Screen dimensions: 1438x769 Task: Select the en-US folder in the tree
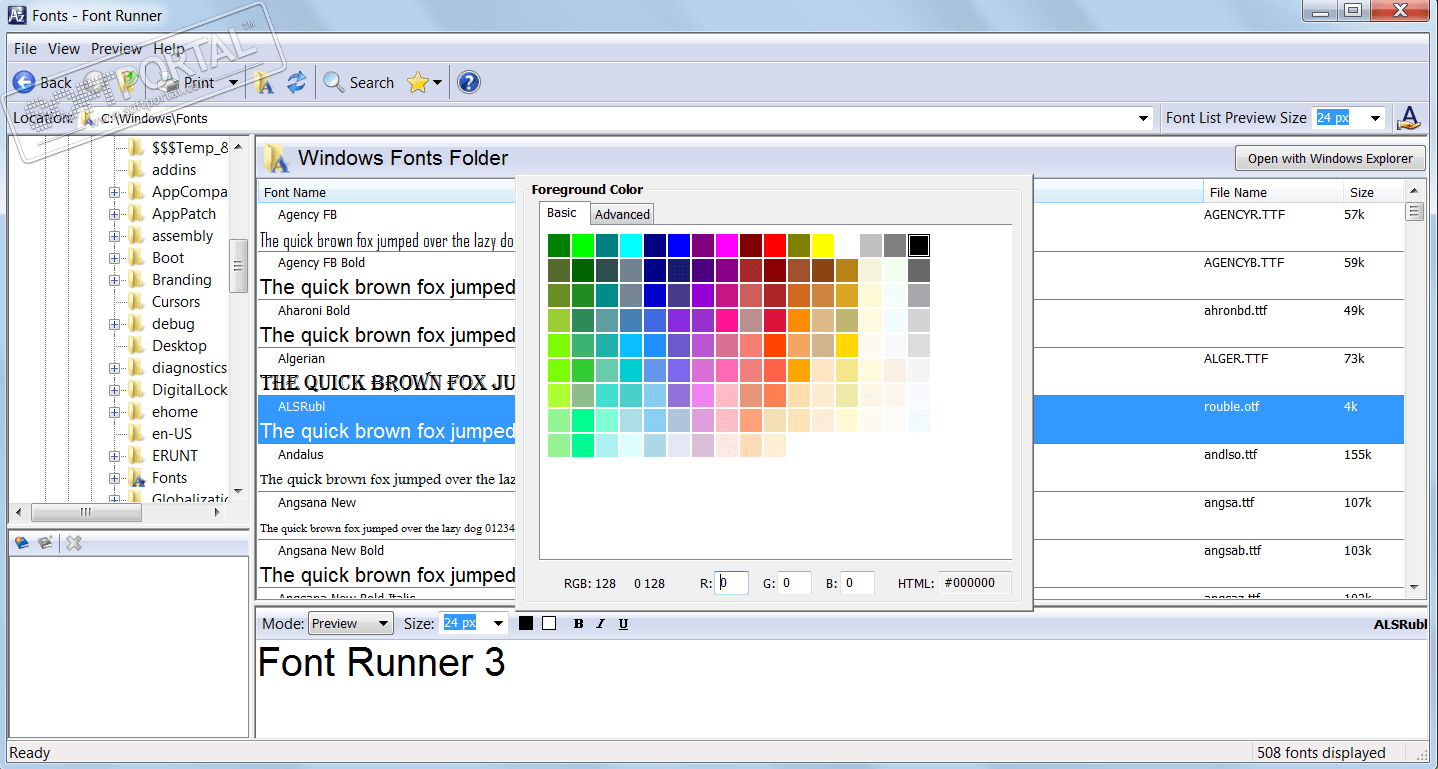(x=172, y=434)
